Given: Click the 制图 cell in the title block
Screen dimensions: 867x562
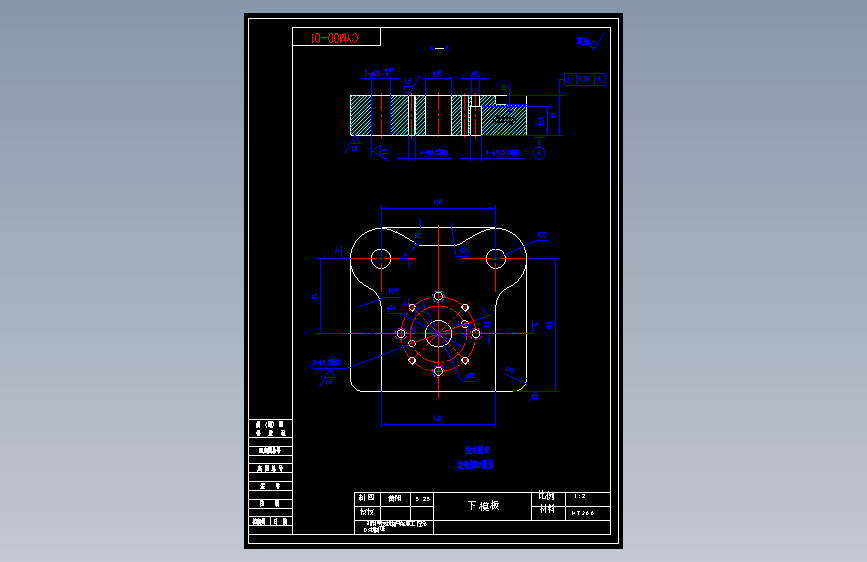Looking at the screenshot, I should click(367, 498).
